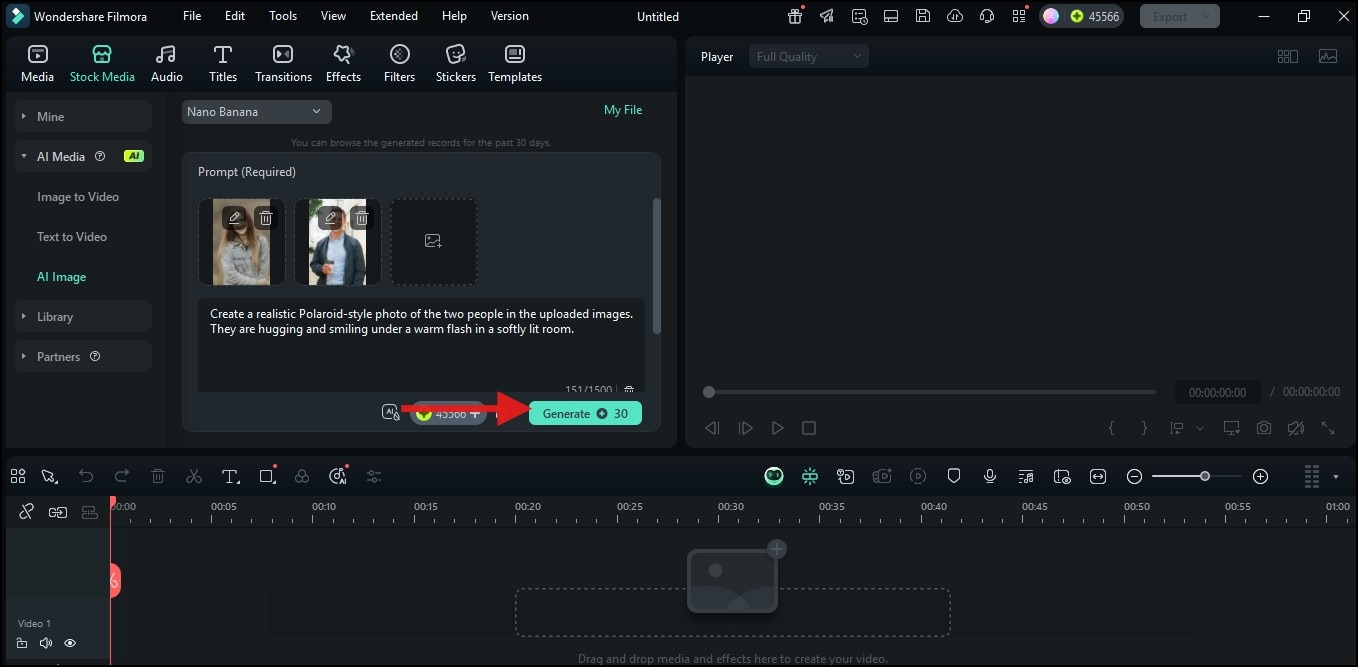Open the Full Quality player dropdown
The width and height of the screenshot is (1358, 667).
coord(808,57)
